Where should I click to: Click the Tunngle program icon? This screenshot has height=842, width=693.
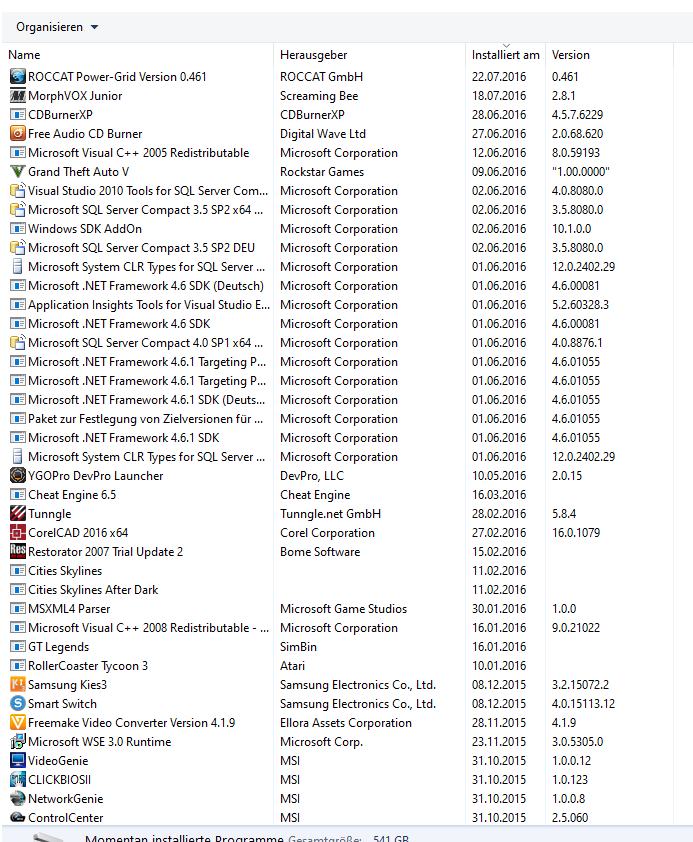18,513
